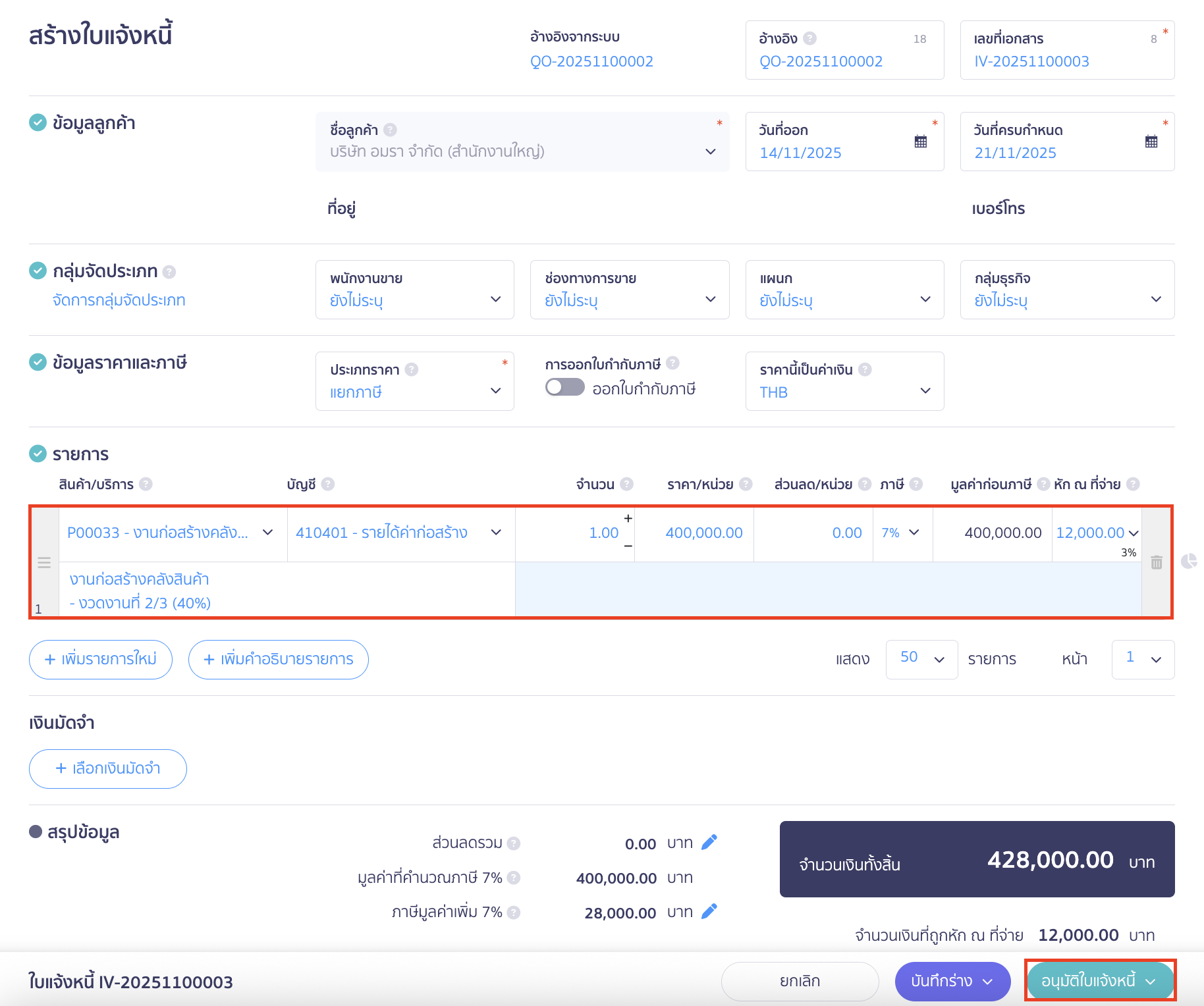Screen dimensions: 1204x1006
Task: Increase quantity with the plus stepper
Action: point(628,519)
